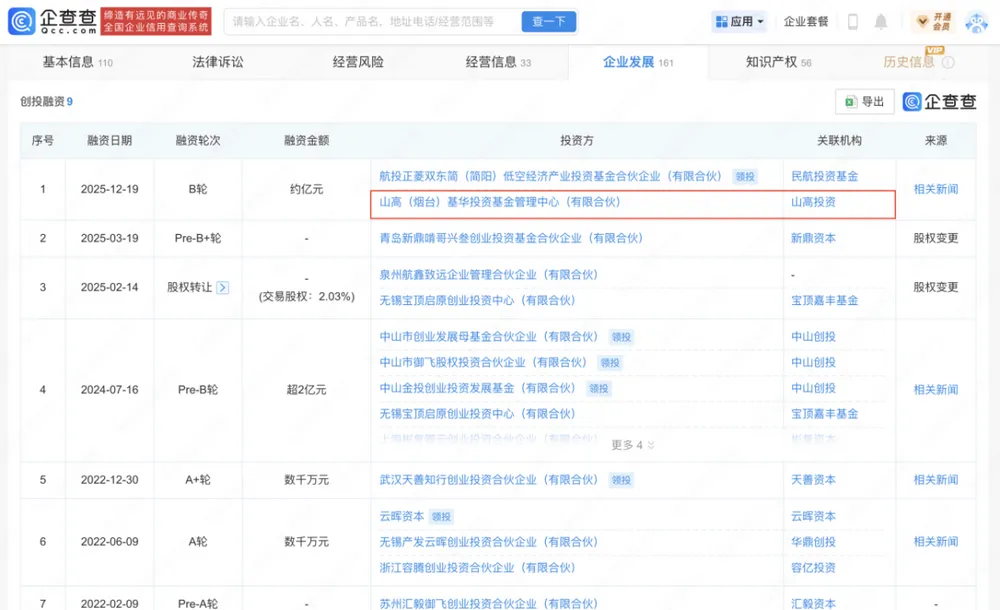Image resolution: width=1000 pixels, height=610 pixels.
Task: Open 汇毅资本 institution link
Action: point(813,603)
